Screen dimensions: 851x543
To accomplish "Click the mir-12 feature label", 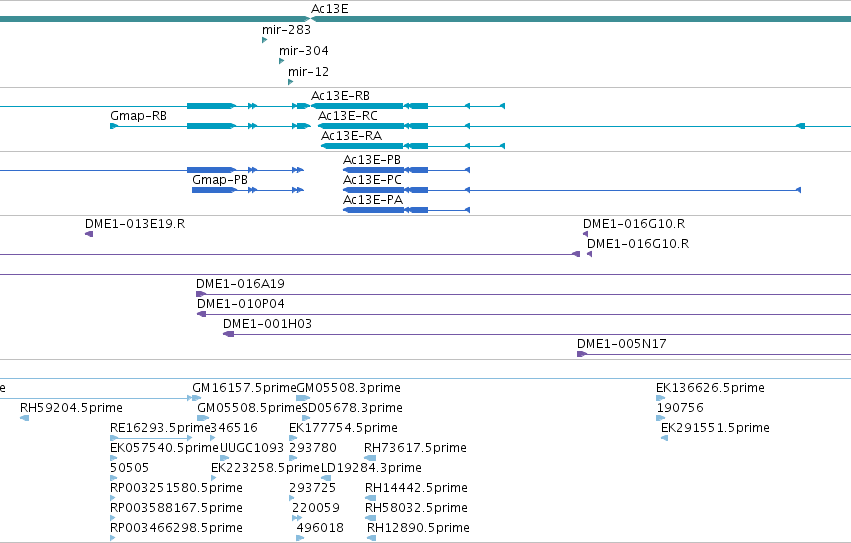I will [308, 72].
